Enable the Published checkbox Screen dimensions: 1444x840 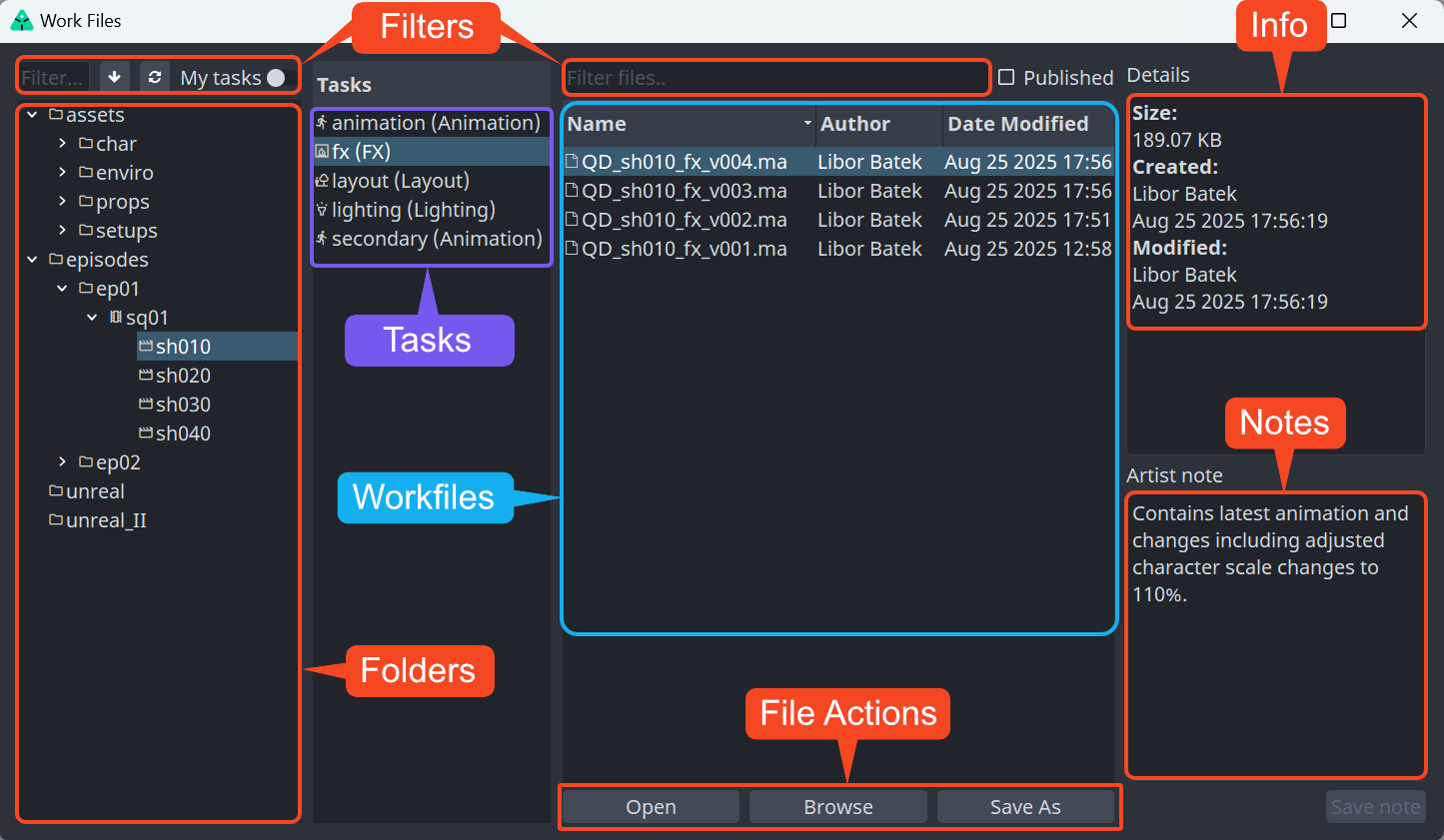tap(1006, 78)
